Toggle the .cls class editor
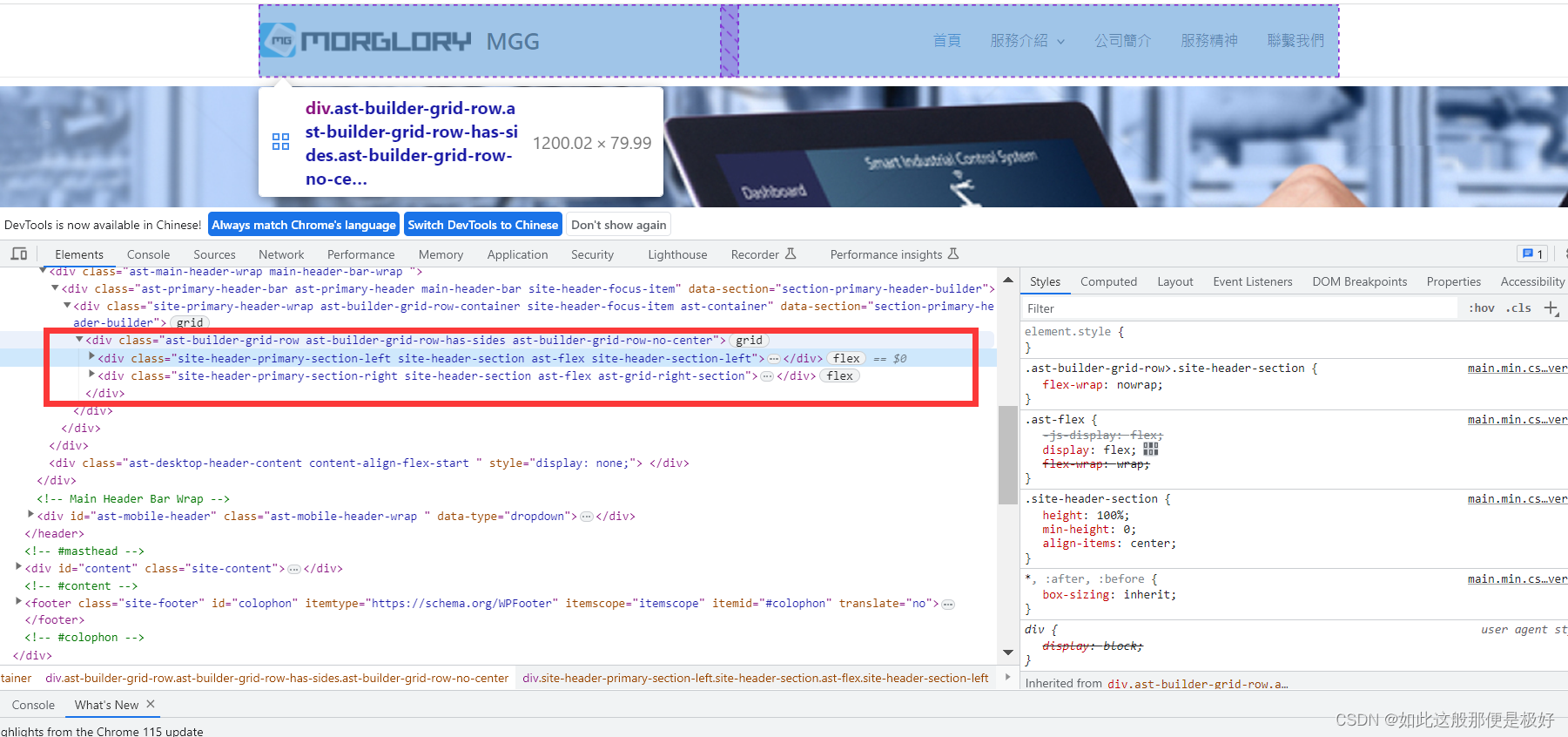 (1519, 308)
